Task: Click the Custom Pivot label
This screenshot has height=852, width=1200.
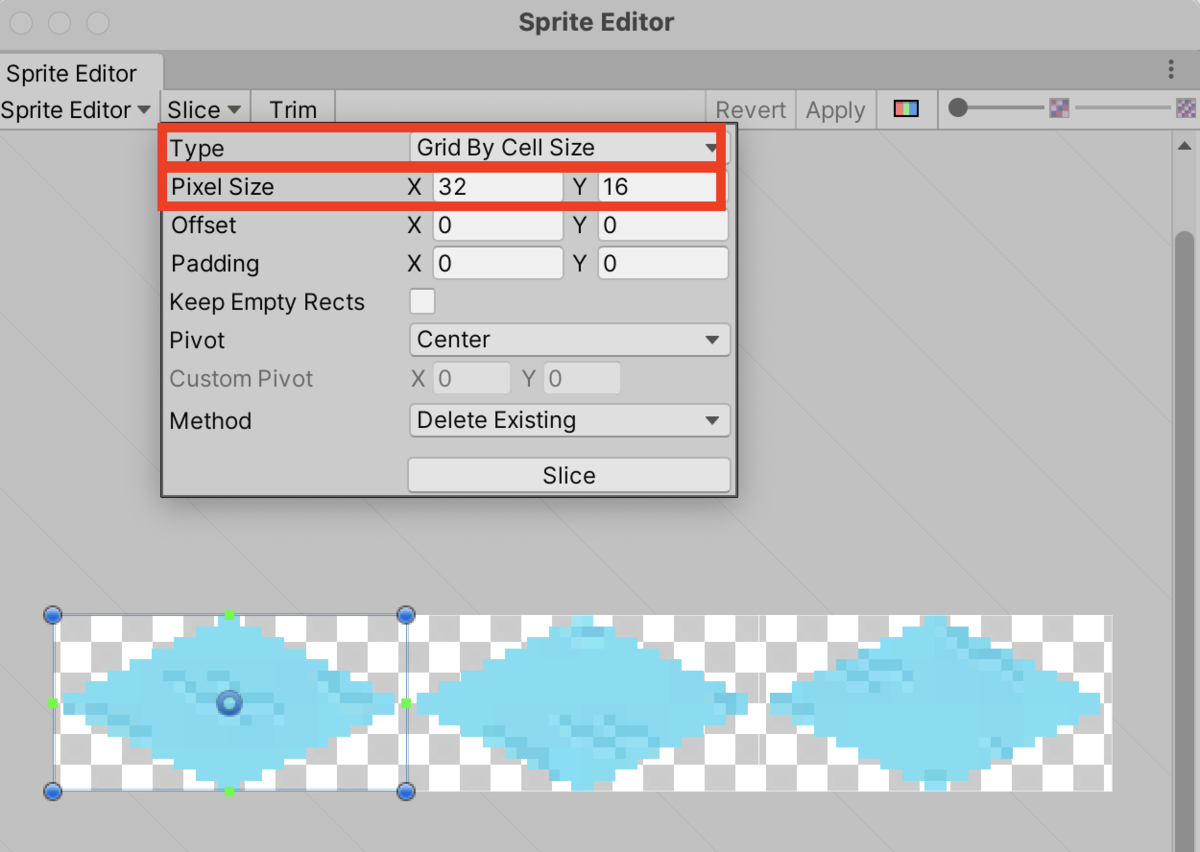Action: 241,379
